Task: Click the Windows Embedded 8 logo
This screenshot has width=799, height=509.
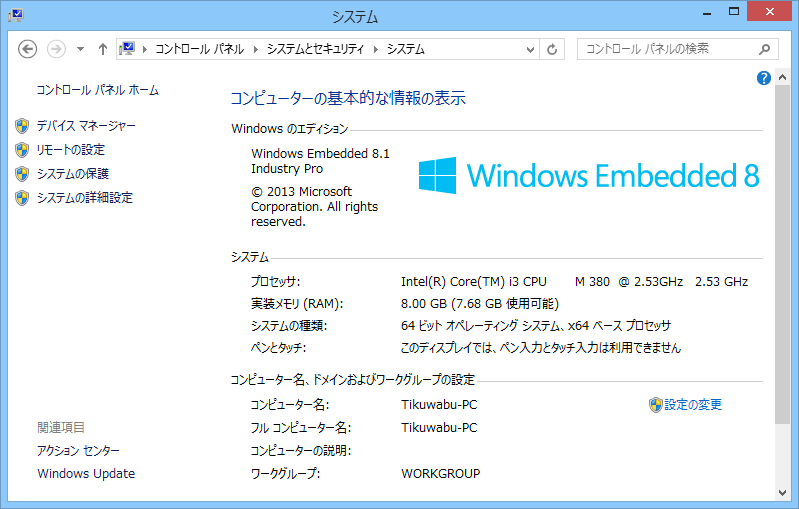Action: point(589,175)
